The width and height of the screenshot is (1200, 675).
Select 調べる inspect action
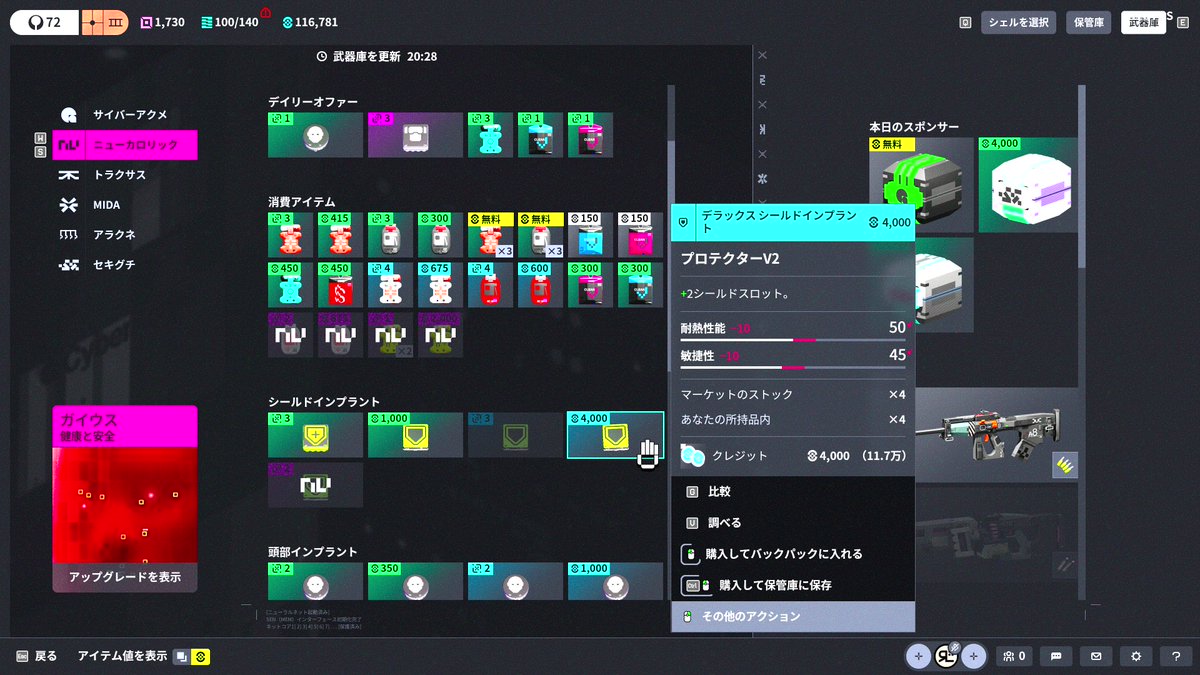[793, 523]
